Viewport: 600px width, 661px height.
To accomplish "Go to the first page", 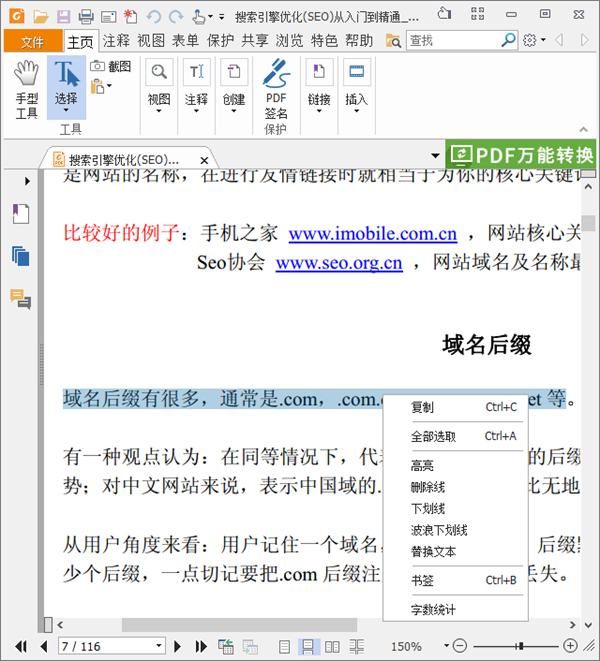I will tap(21, 646).
